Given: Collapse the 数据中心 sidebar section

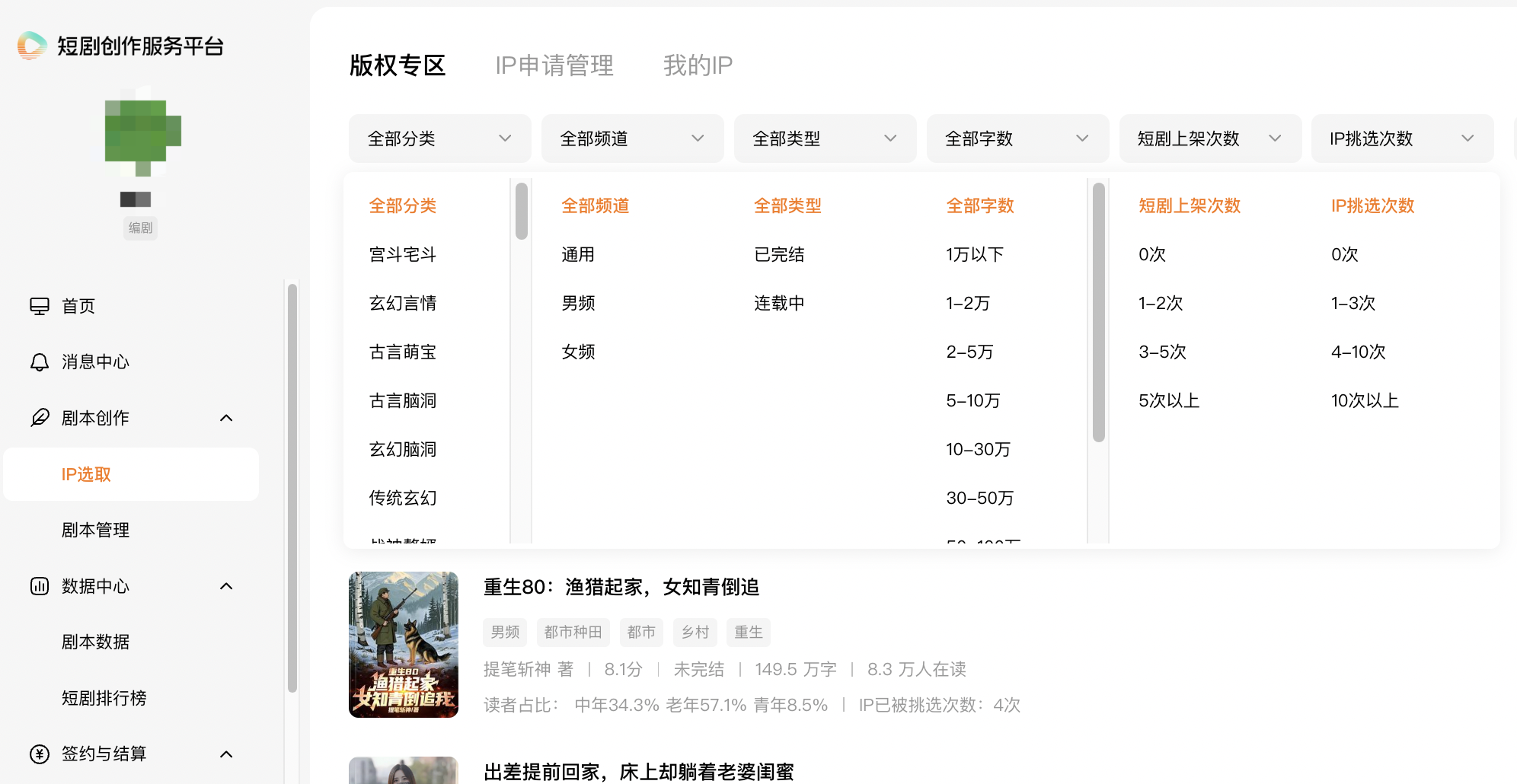Looking at the screenshot, I should click(x=226, y=586).
